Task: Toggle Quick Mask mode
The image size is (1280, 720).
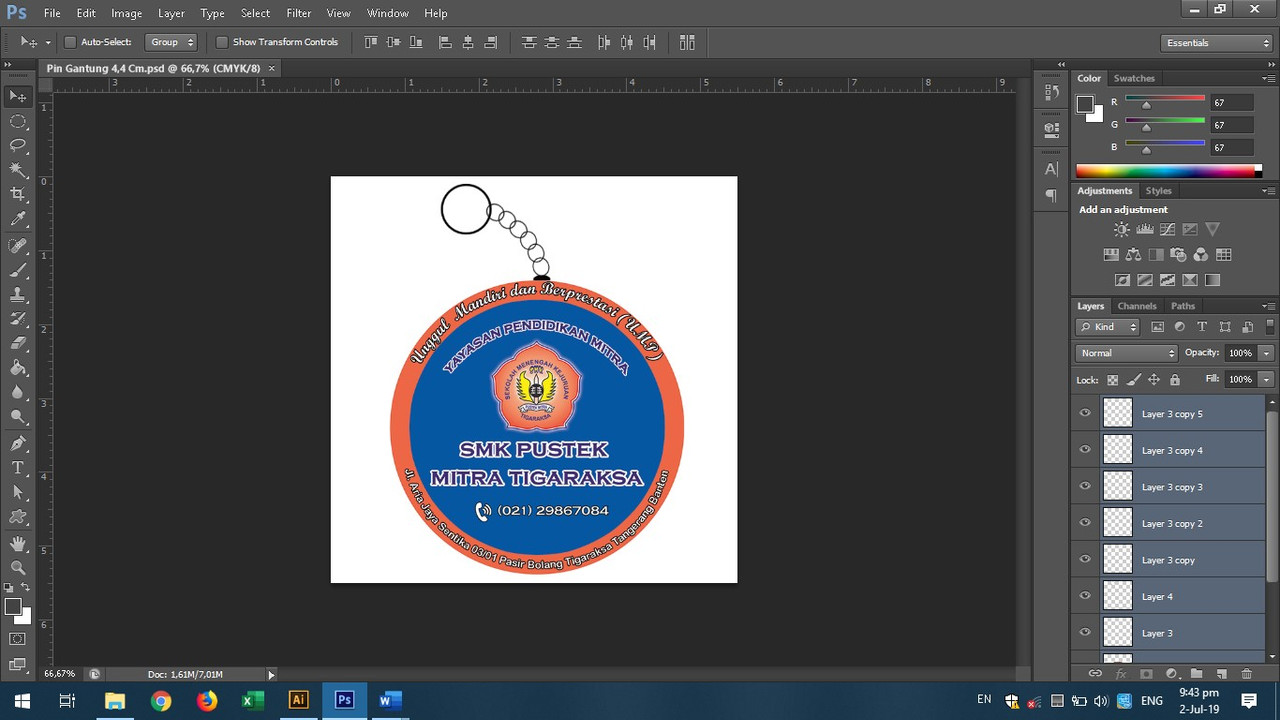Action: pos(18,639)
